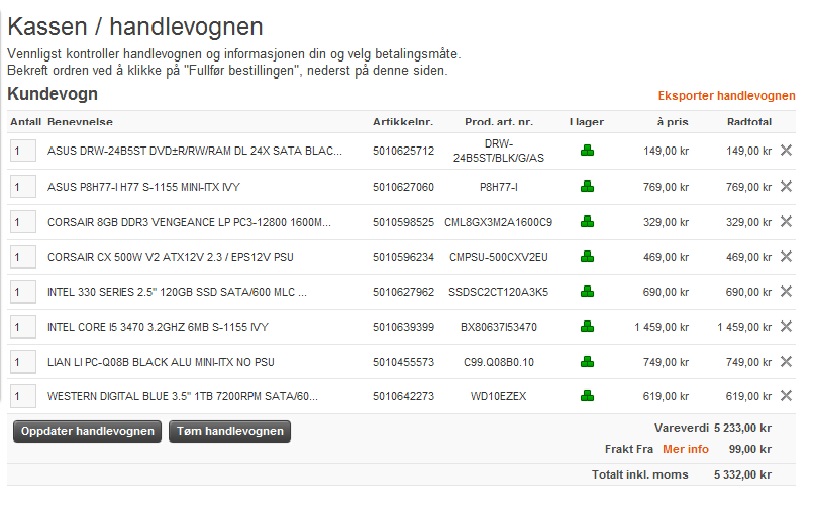Remove ASUS DRW-24B5ST row with X icon

tap(786, 150)
